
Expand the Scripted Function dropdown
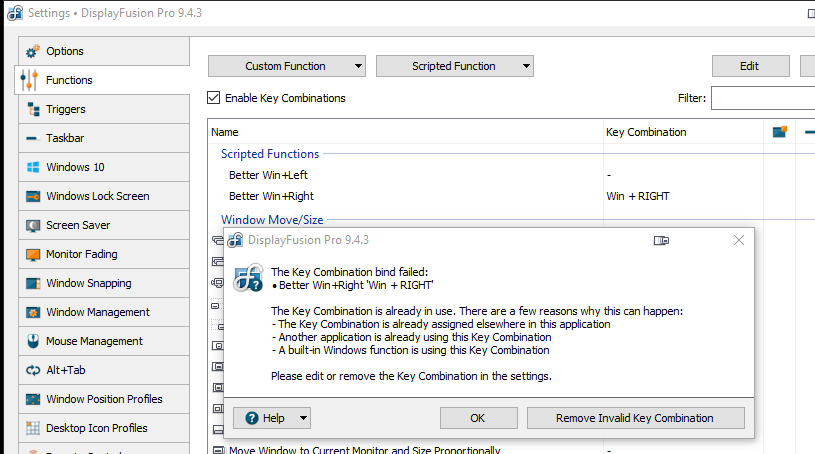pos(454,66)
